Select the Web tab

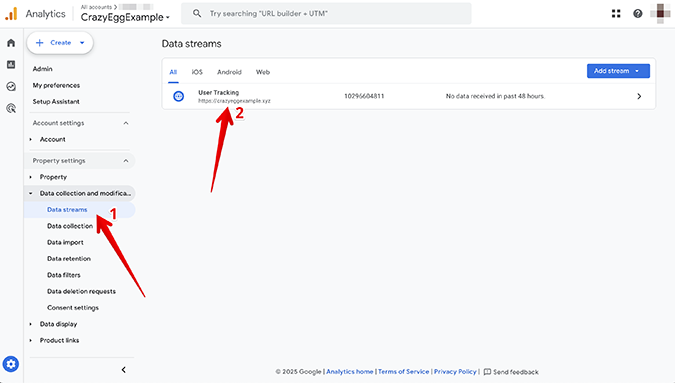pos(263,72)
